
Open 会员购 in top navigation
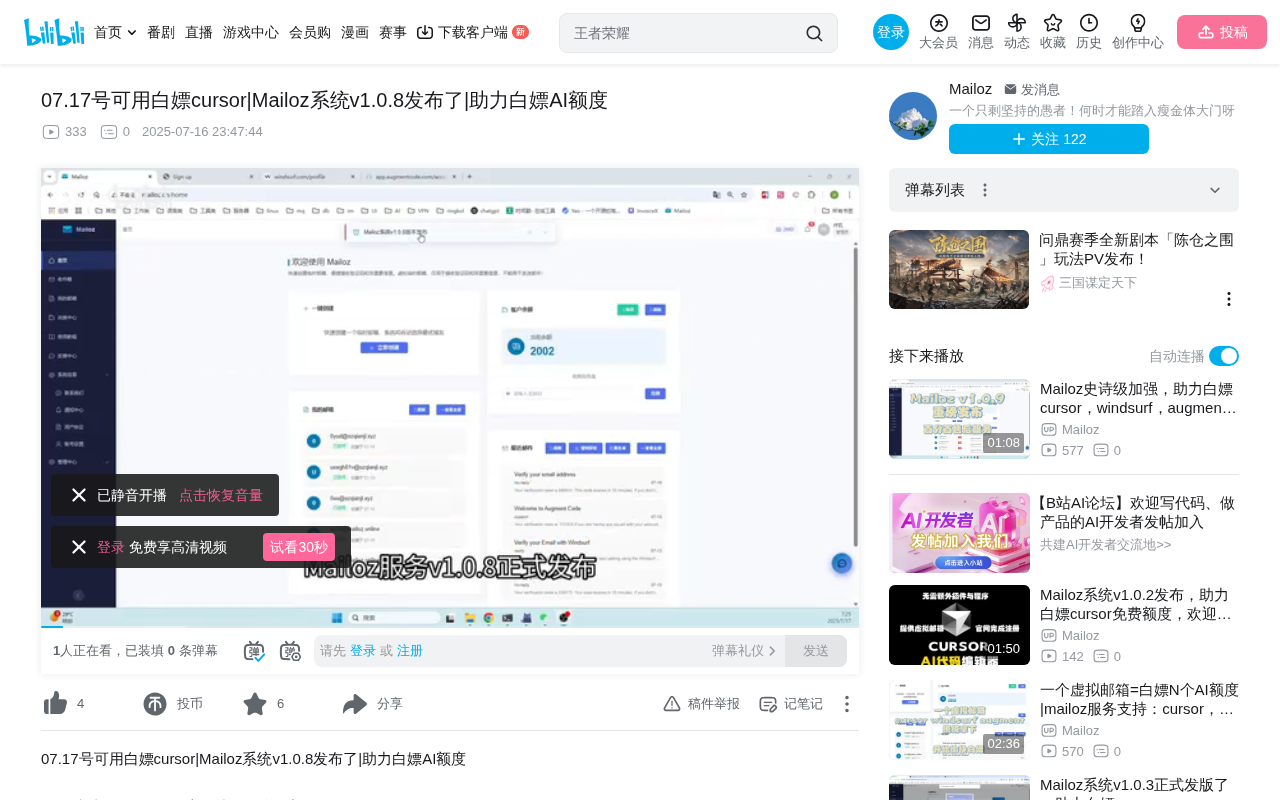[310, 32]
